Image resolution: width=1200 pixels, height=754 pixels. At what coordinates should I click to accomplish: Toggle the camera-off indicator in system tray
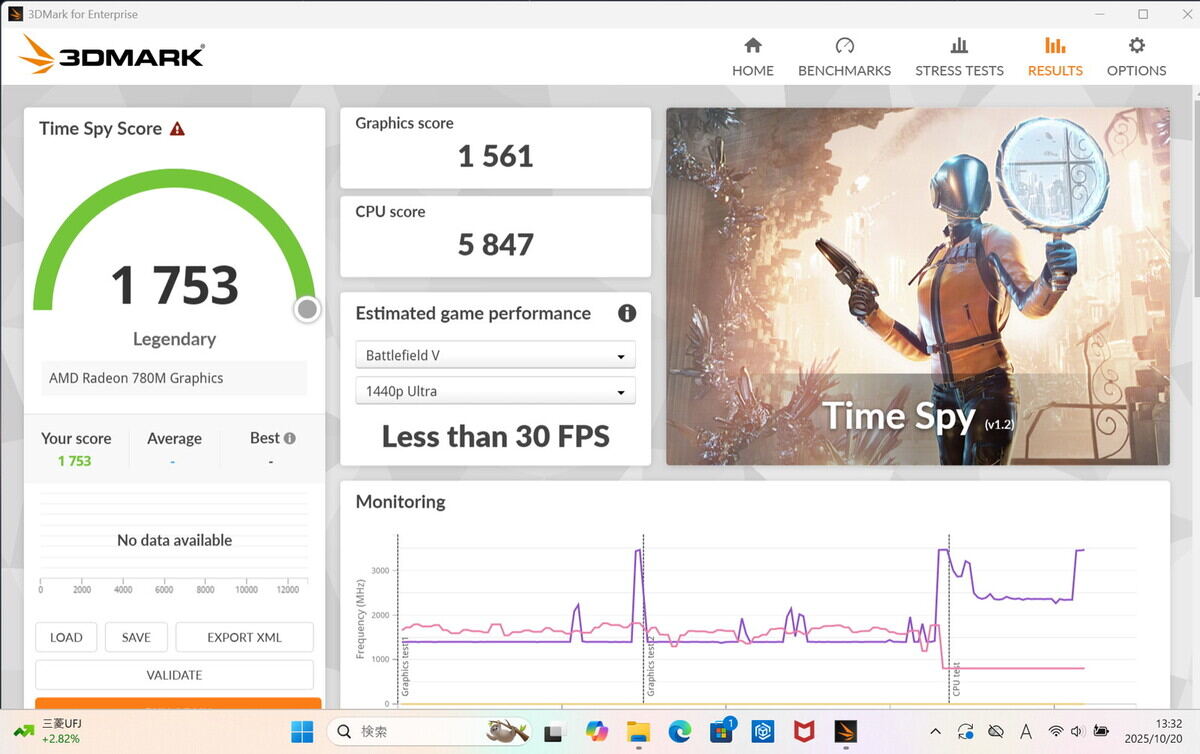[x=996, y=731]
